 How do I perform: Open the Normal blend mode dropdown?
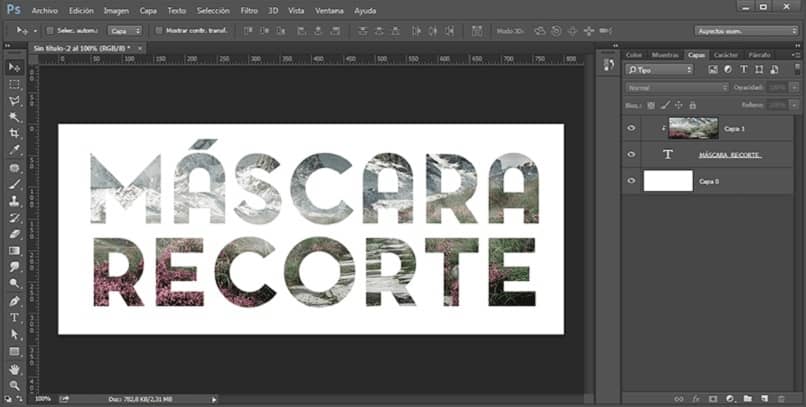[676, 87]
